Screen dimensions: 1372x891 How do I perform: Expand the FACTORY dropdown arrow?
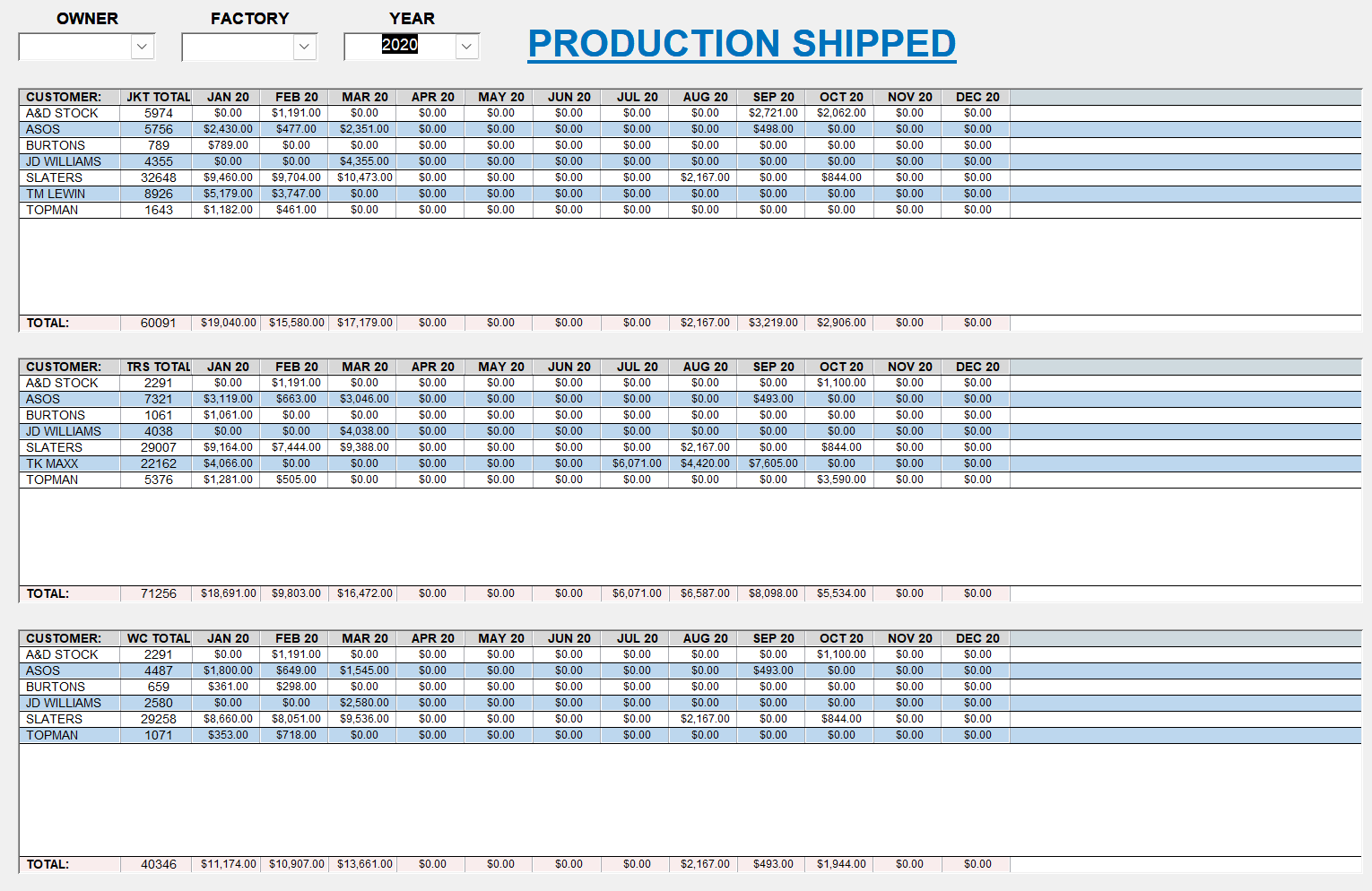pos(305,47)
